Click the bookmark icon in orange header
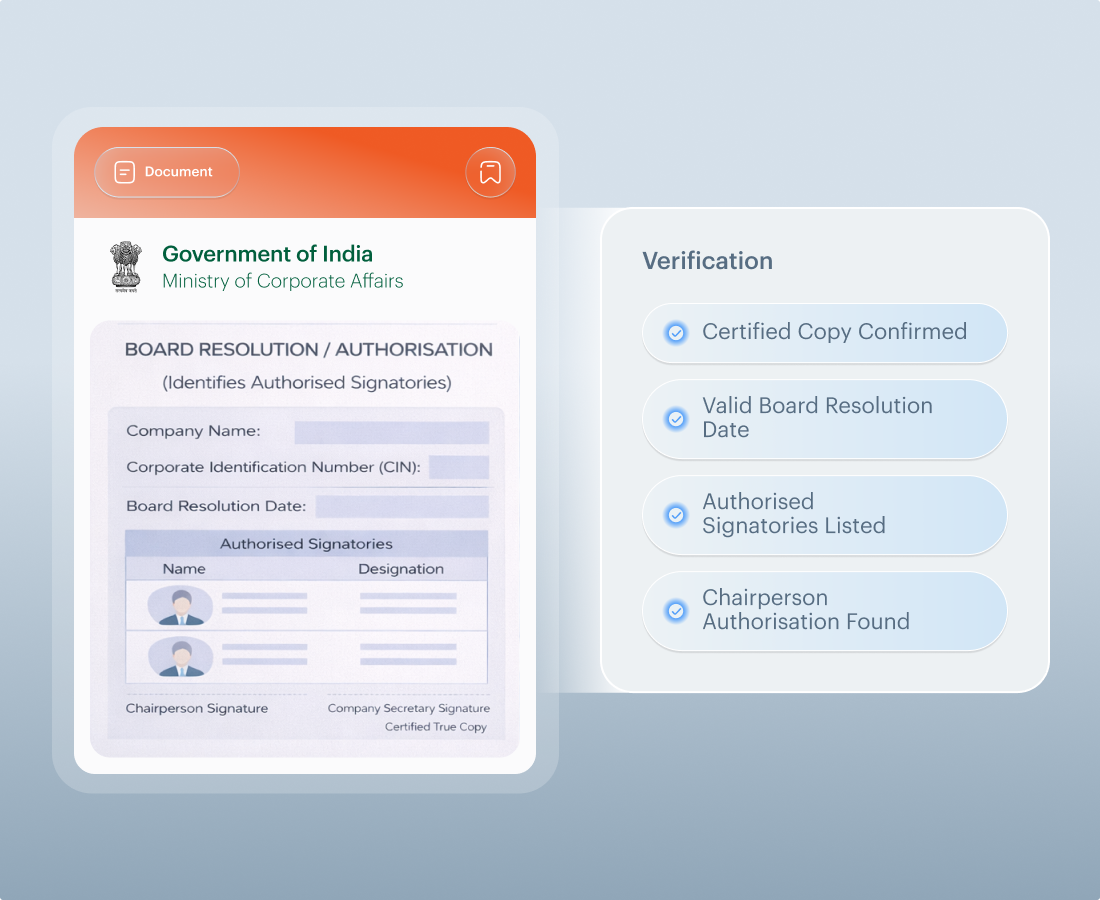Image resolution: width=1100 pixels, height=900 pixels. [x=490, y=172]
